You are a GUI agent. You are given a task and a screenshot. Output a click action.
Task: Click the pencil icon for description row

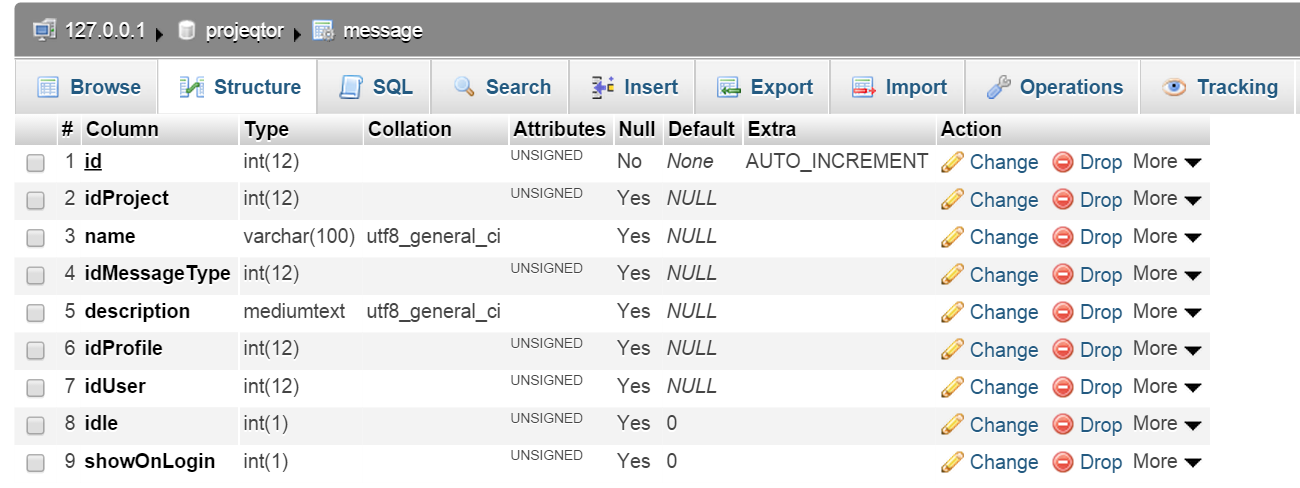point(952,312)
